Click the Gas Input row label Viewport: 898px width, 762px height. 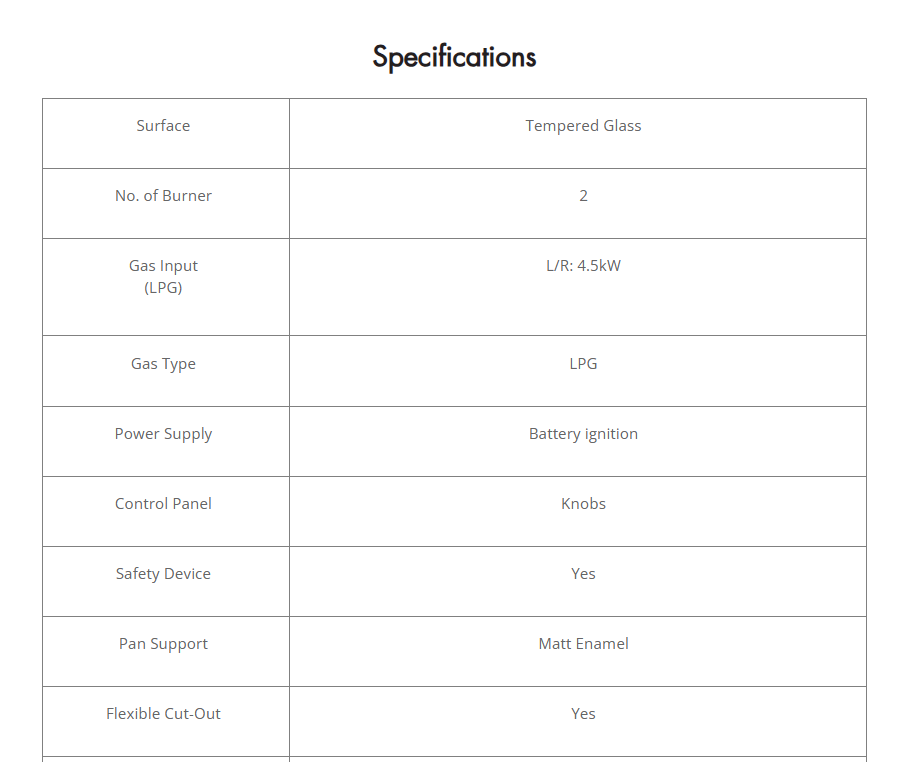click(163, 266)
